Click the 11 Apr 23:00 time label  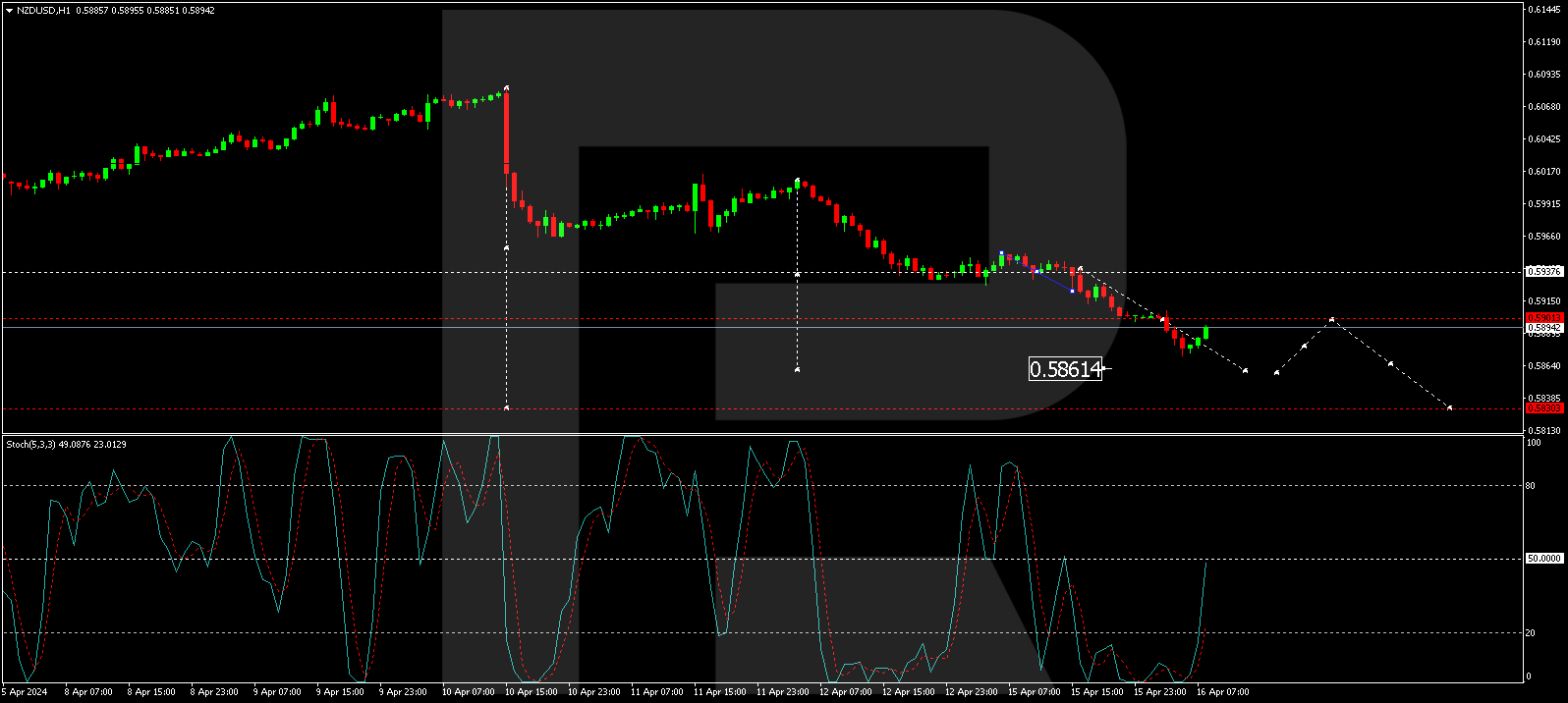tap(782, 692)
